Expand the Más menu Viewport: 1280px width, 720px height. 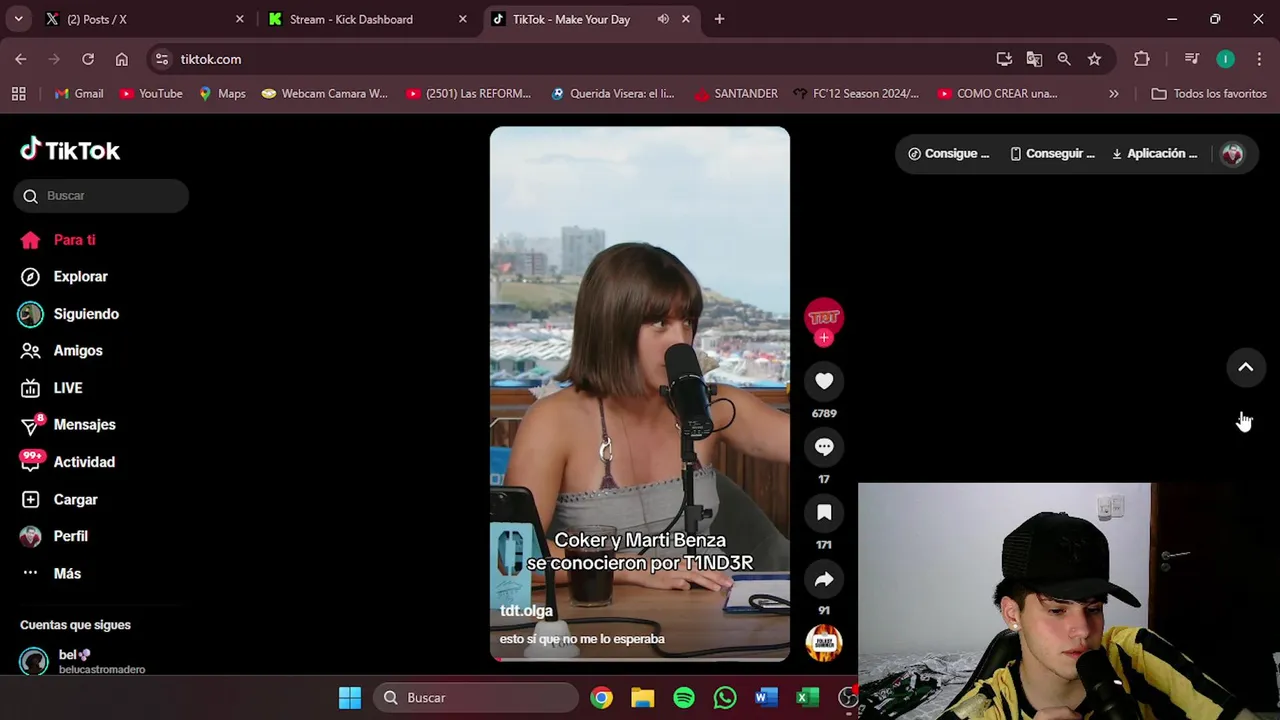(x=52, y=573)
